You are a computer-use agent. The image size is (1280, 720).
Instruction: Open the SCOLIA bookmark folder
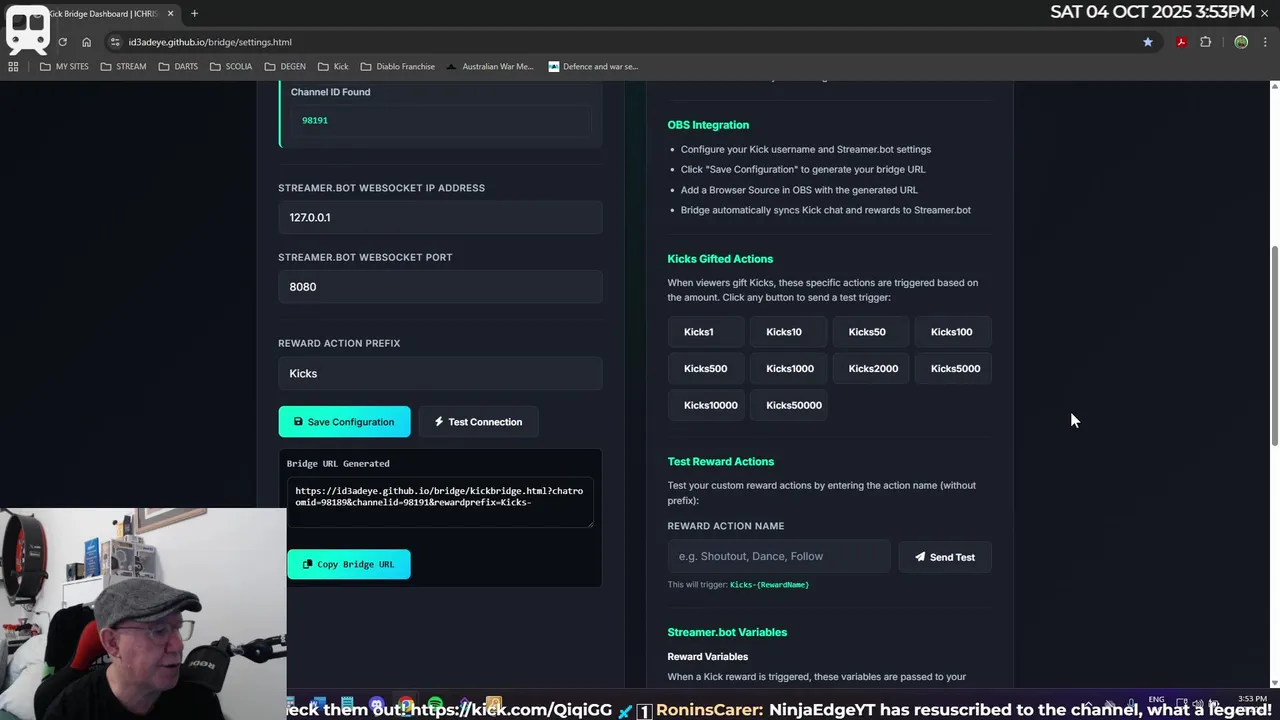(x=231, y=67)
